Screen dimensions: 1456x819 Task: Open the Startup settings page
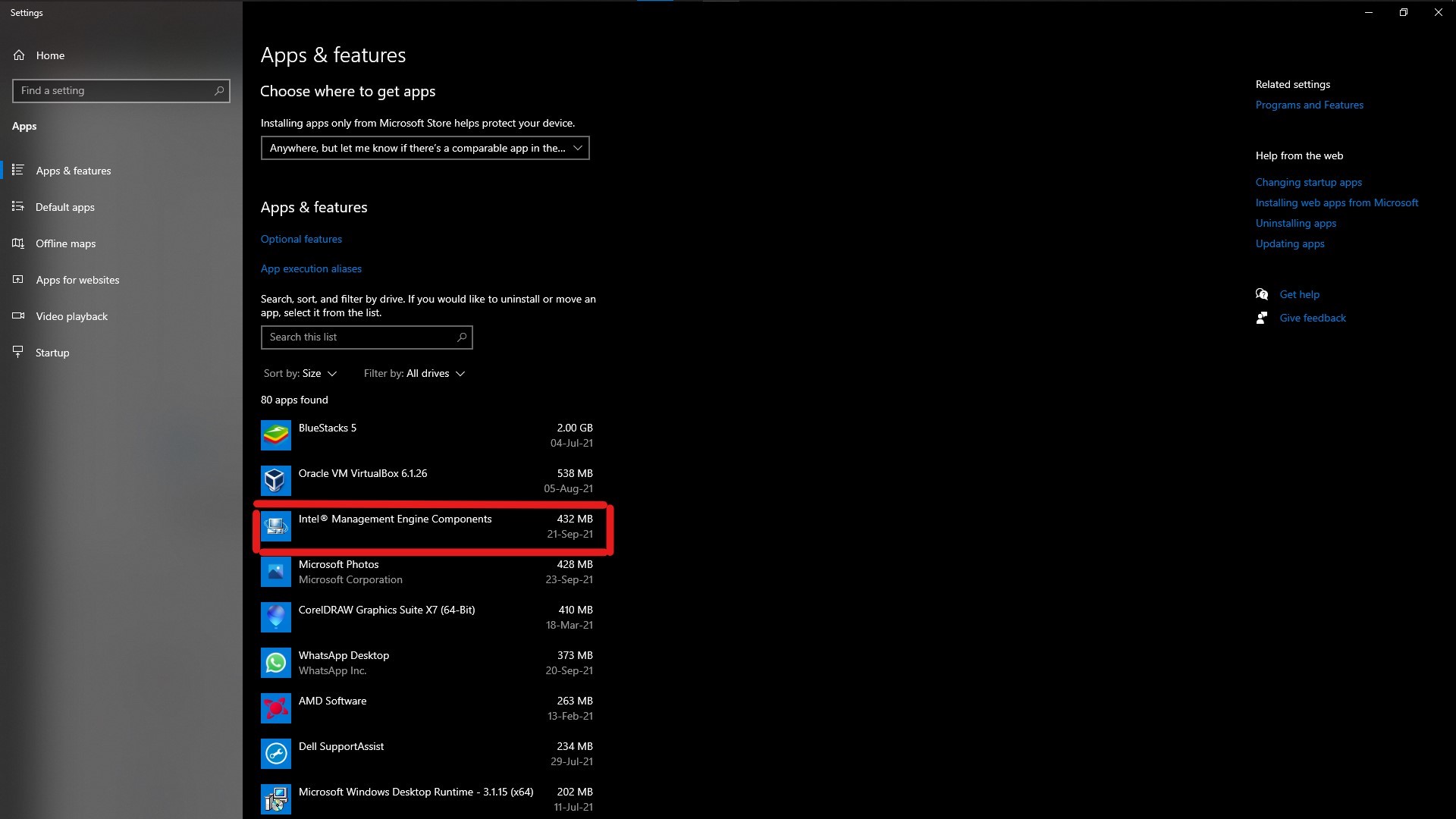(x=52, y=353)
